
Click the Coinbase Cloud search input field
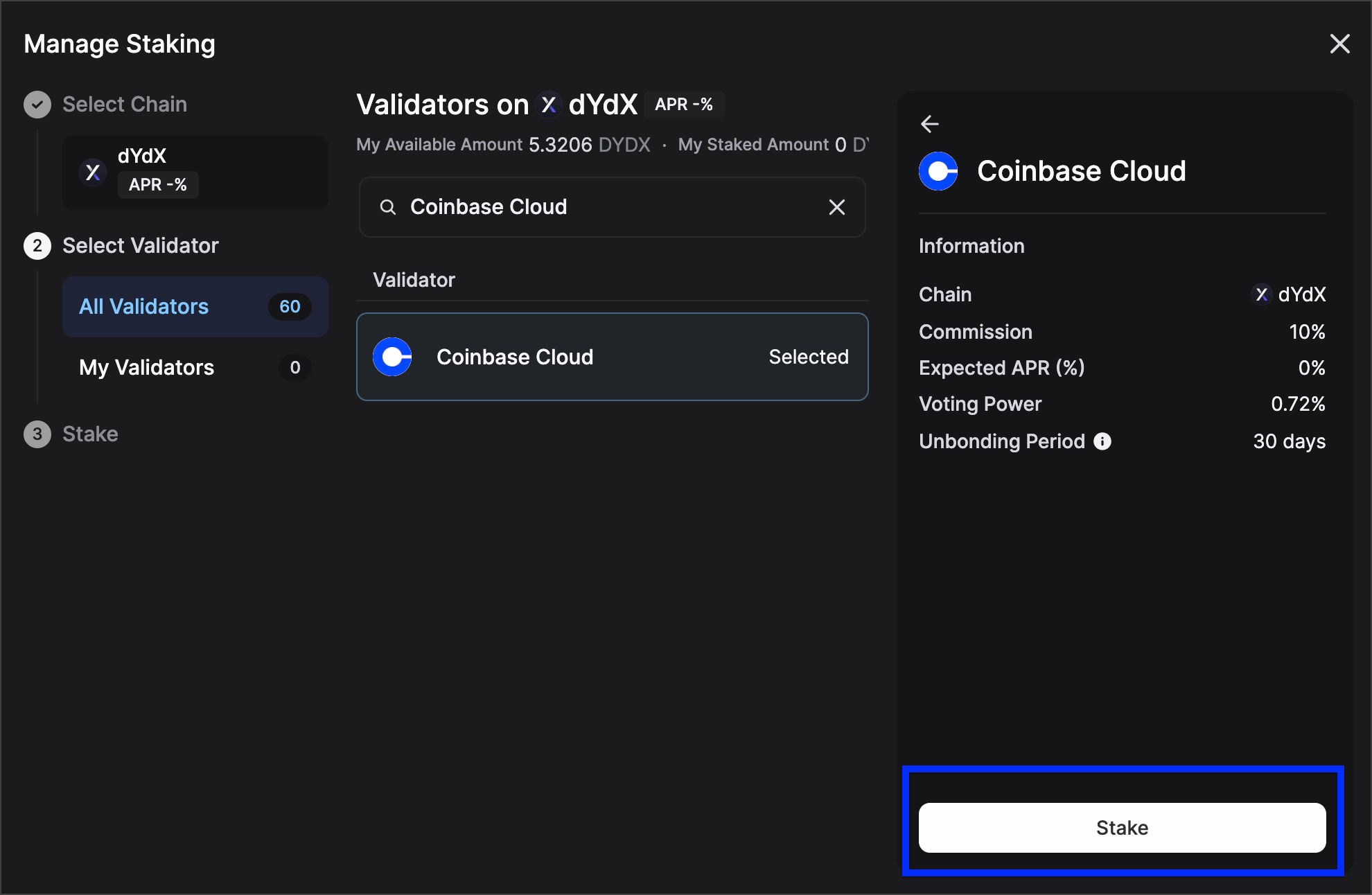pos(611,207)
